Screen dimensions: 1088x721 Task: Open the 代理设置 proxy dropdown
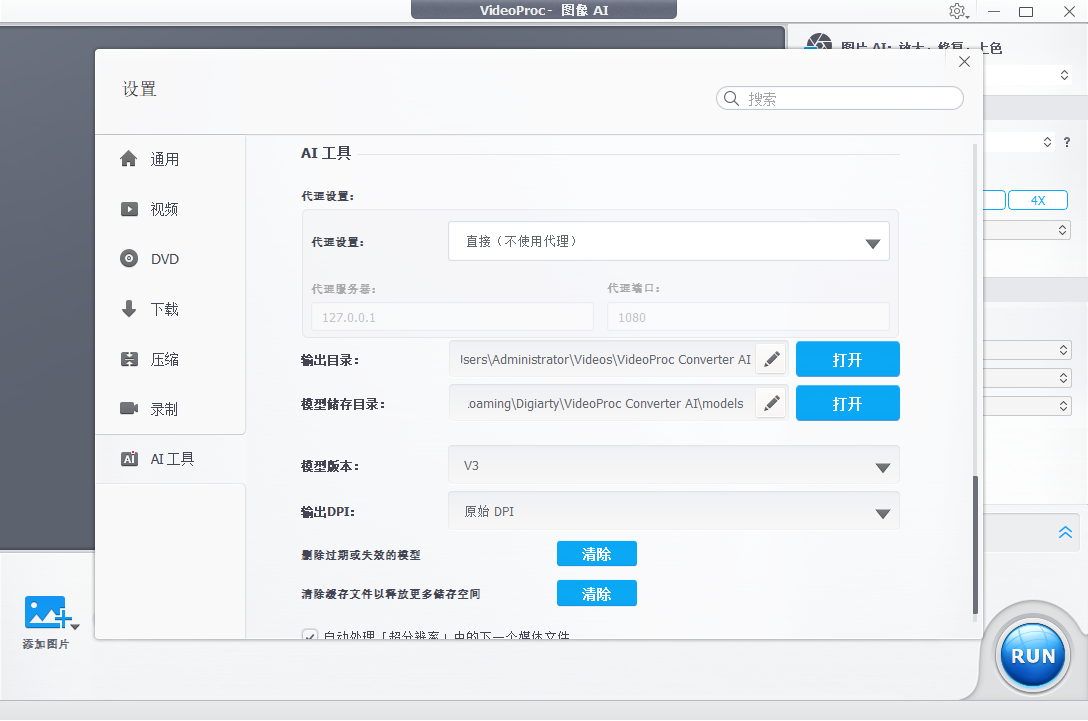[x=668, y=240]
